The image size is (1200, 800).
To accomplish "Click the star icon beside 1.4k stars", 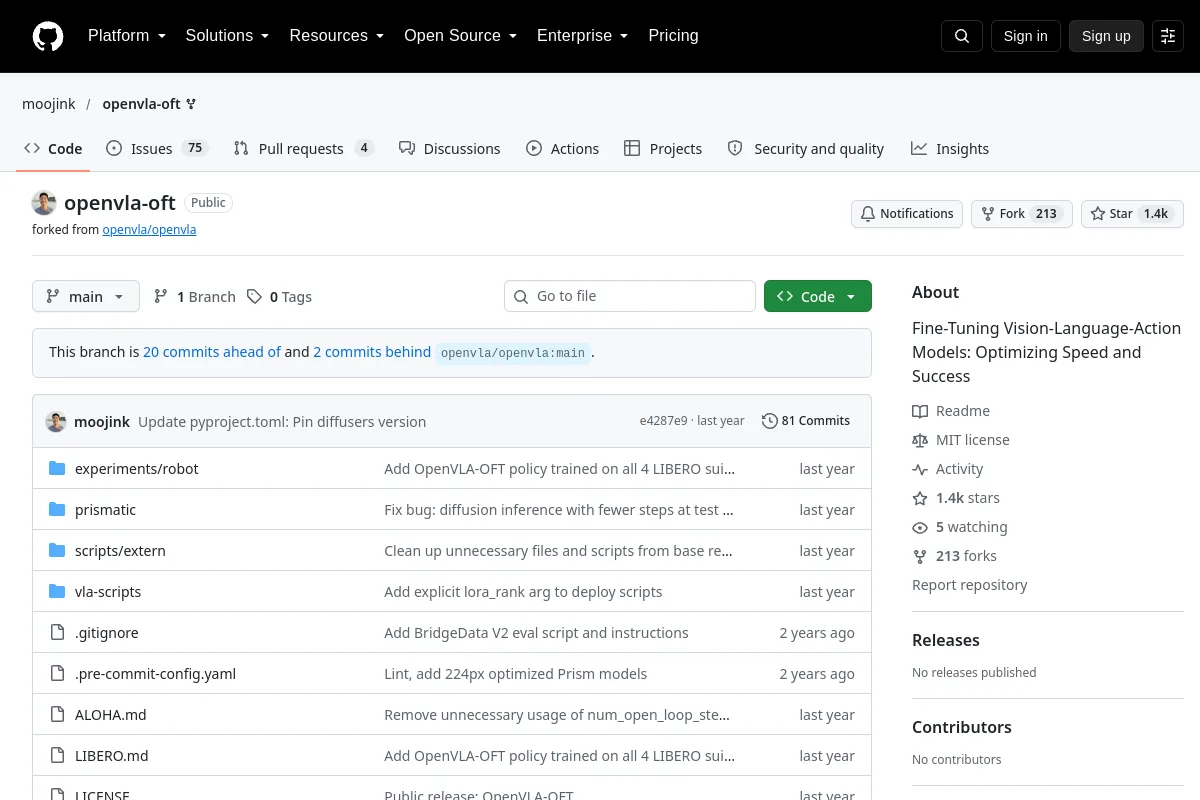I will click(x=920, y=498).
